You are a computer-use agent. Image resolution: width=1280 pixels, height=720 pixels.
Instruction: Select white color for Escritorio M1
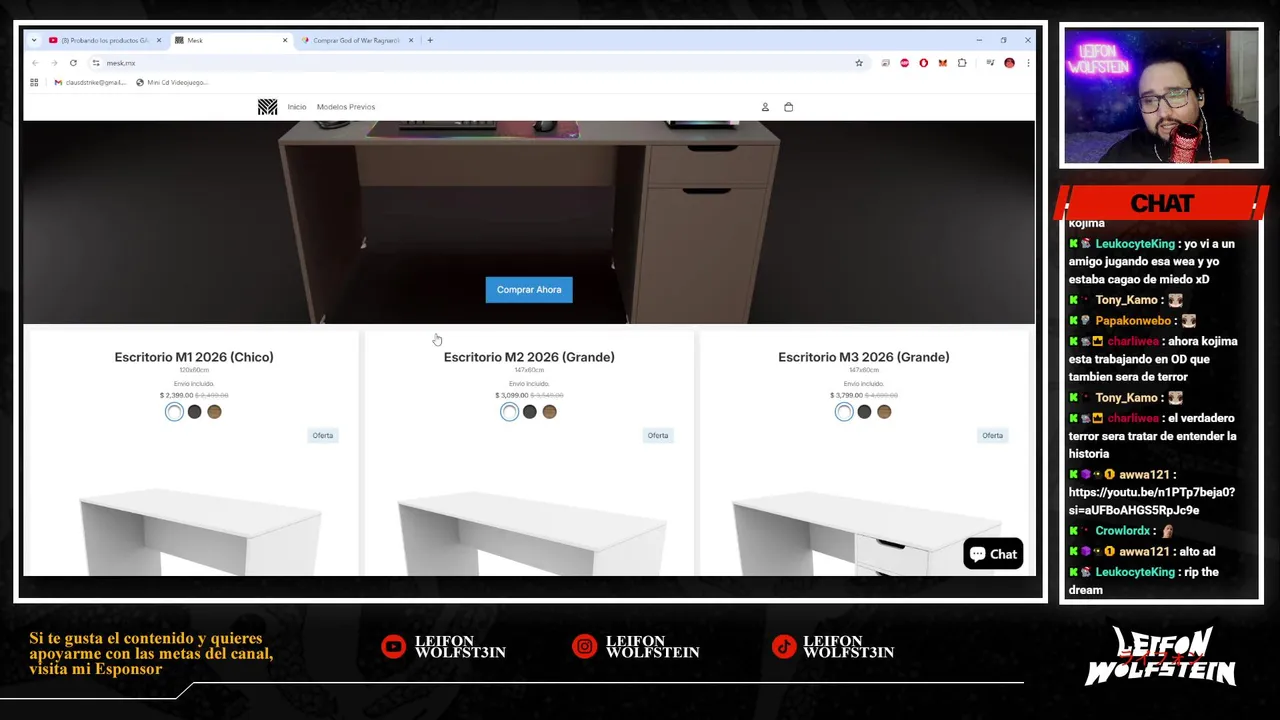click(x=174, y=412)
